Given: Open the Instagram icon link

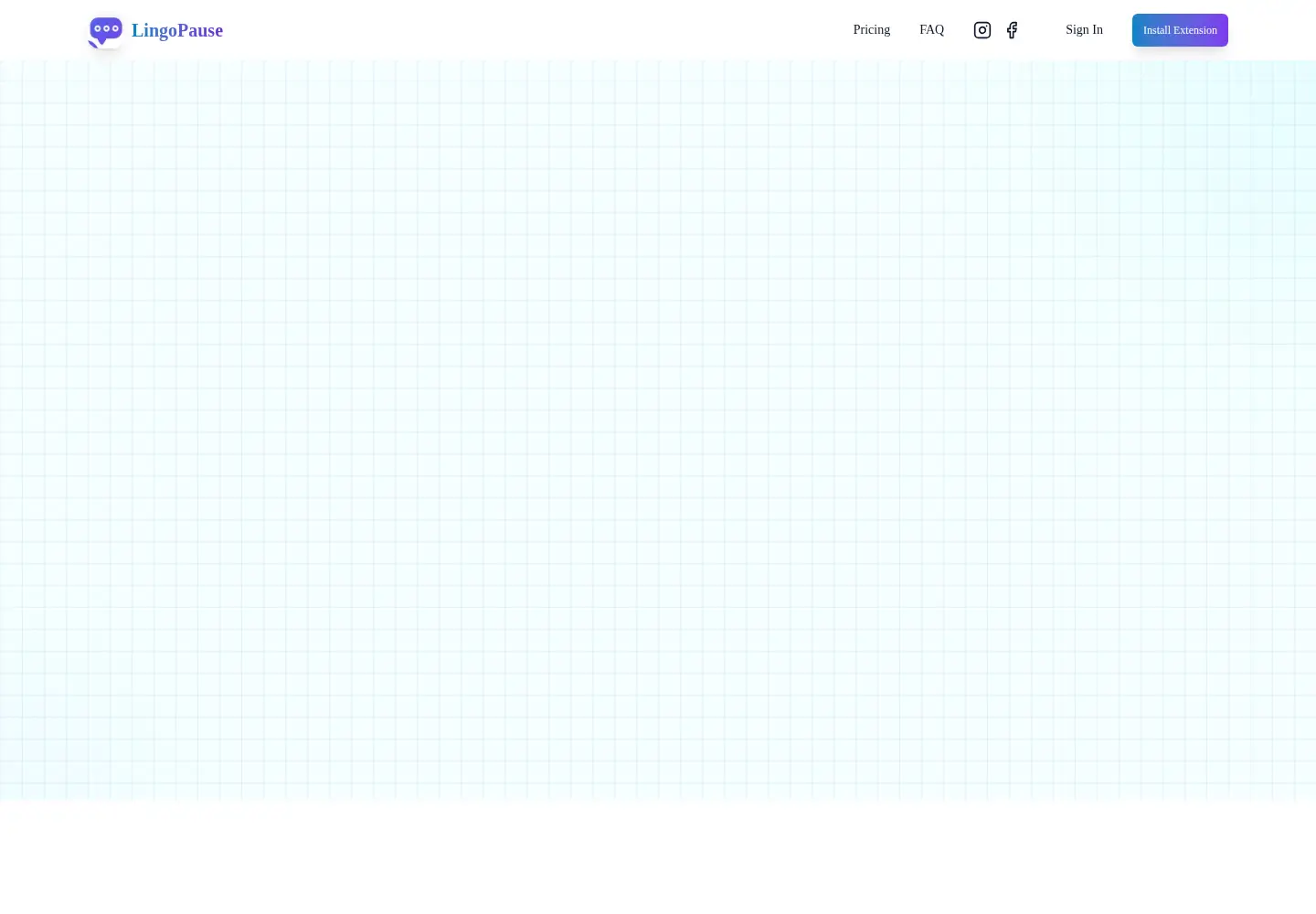Looking at the screenshot, I should point(982,30).
